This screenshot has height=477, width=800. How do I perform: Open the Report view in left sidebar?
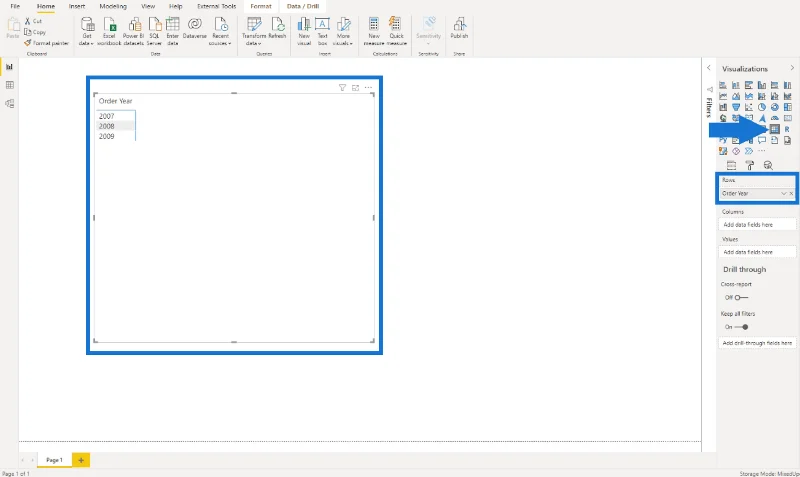9,67
